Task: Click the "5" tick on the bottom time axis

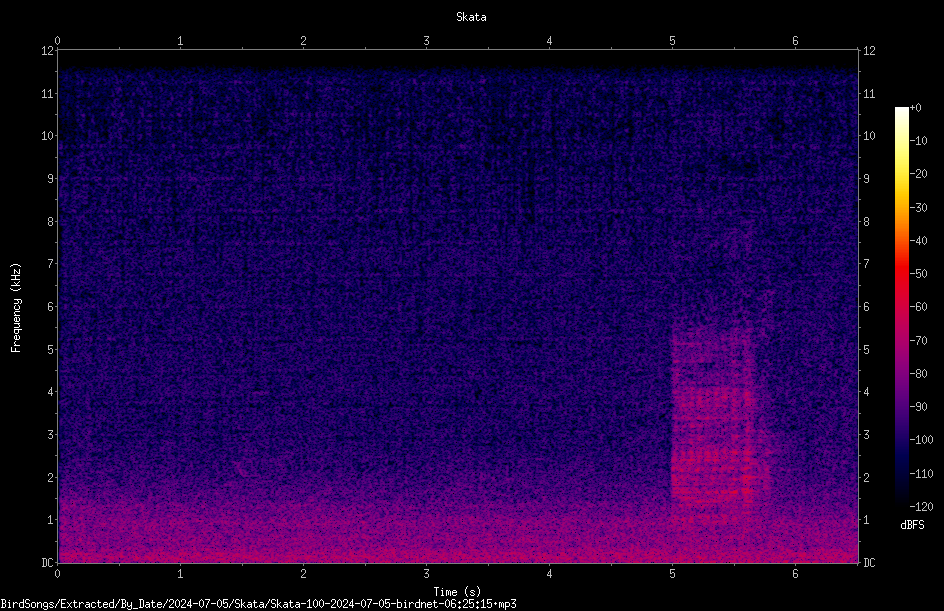Action: 672,574
